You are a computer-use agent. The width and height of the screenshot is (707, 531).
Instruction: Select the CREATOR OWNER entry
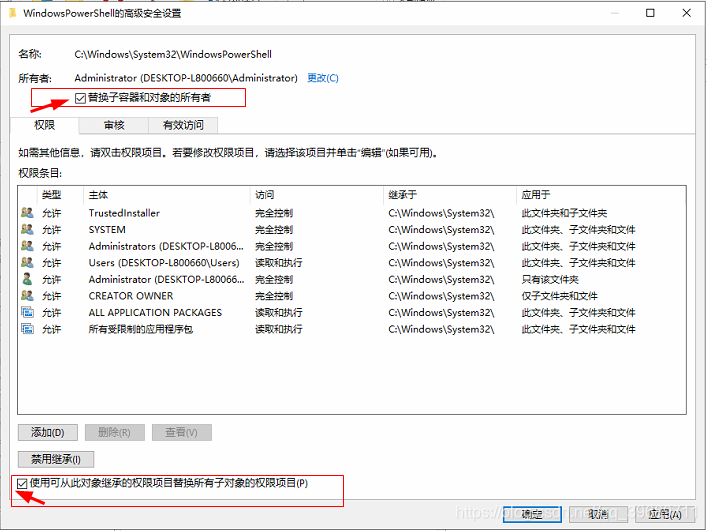click(131, 296)
